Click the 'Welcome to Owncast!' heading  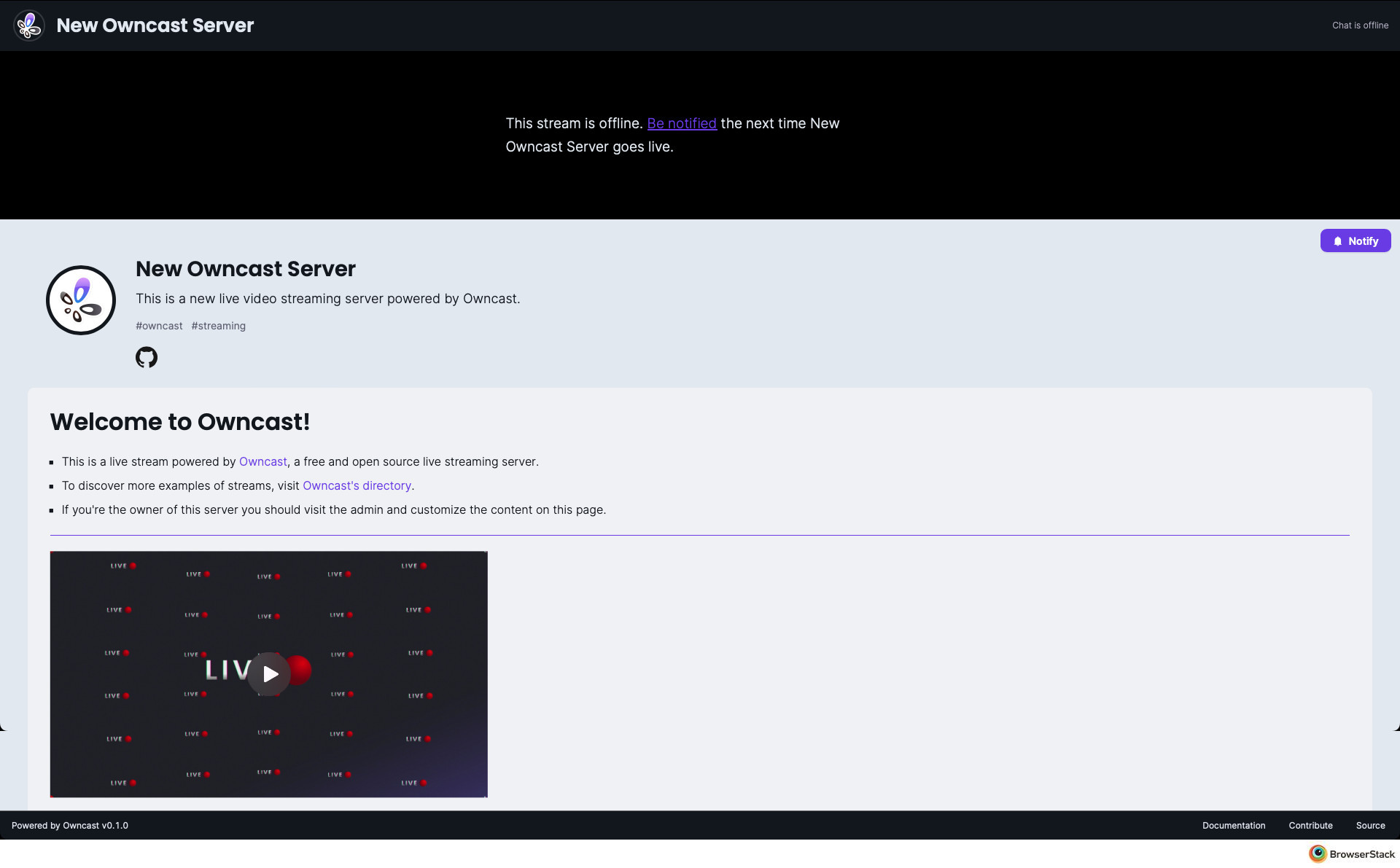180,422
